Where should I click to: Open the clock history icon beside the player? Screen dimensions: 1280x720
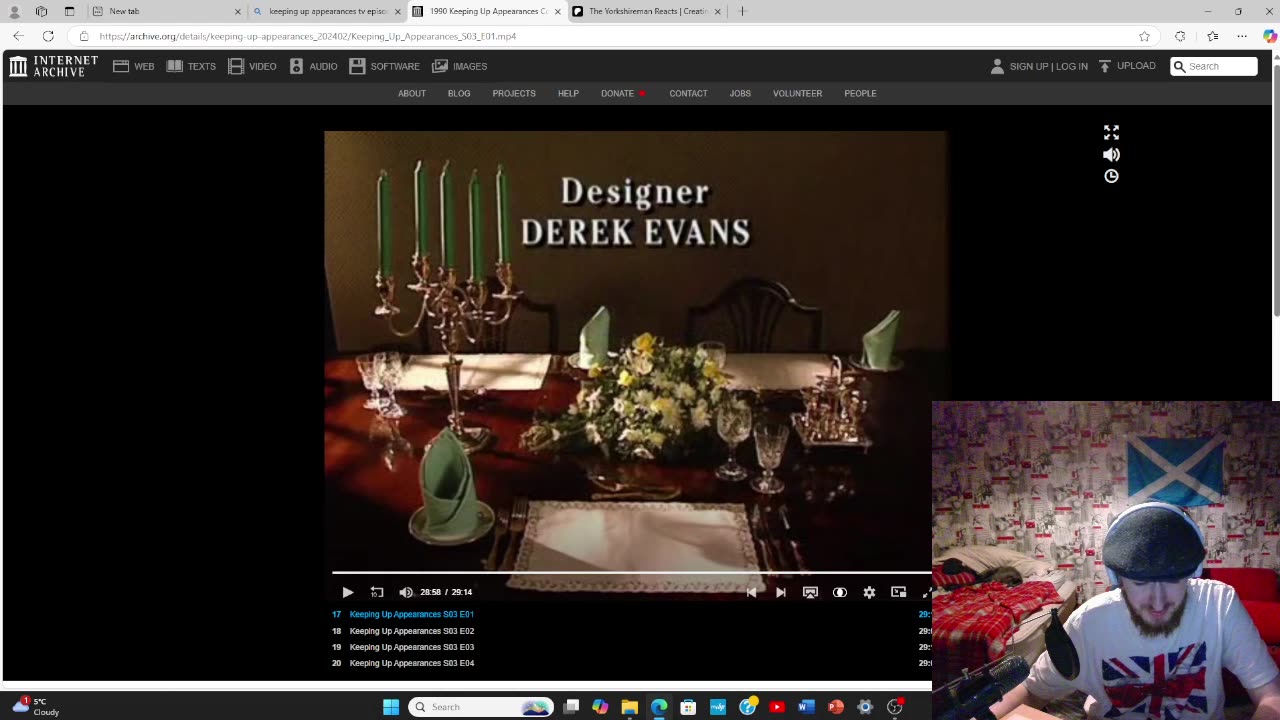[x=1111, y=176]
